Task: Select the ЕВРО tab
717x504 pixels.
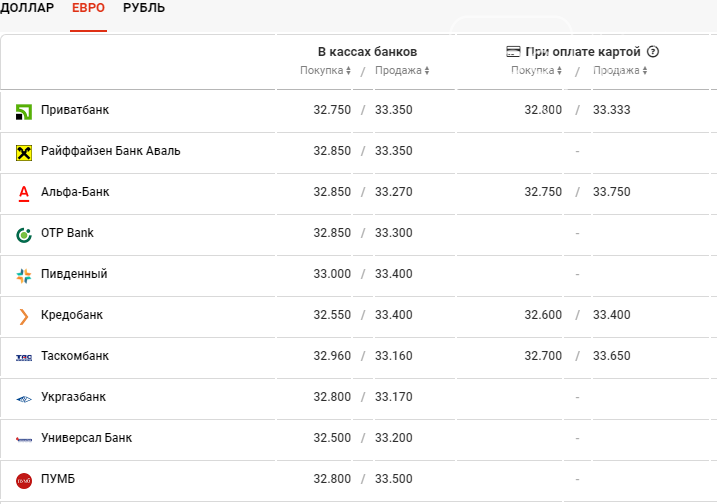Action: coord(88,8)
